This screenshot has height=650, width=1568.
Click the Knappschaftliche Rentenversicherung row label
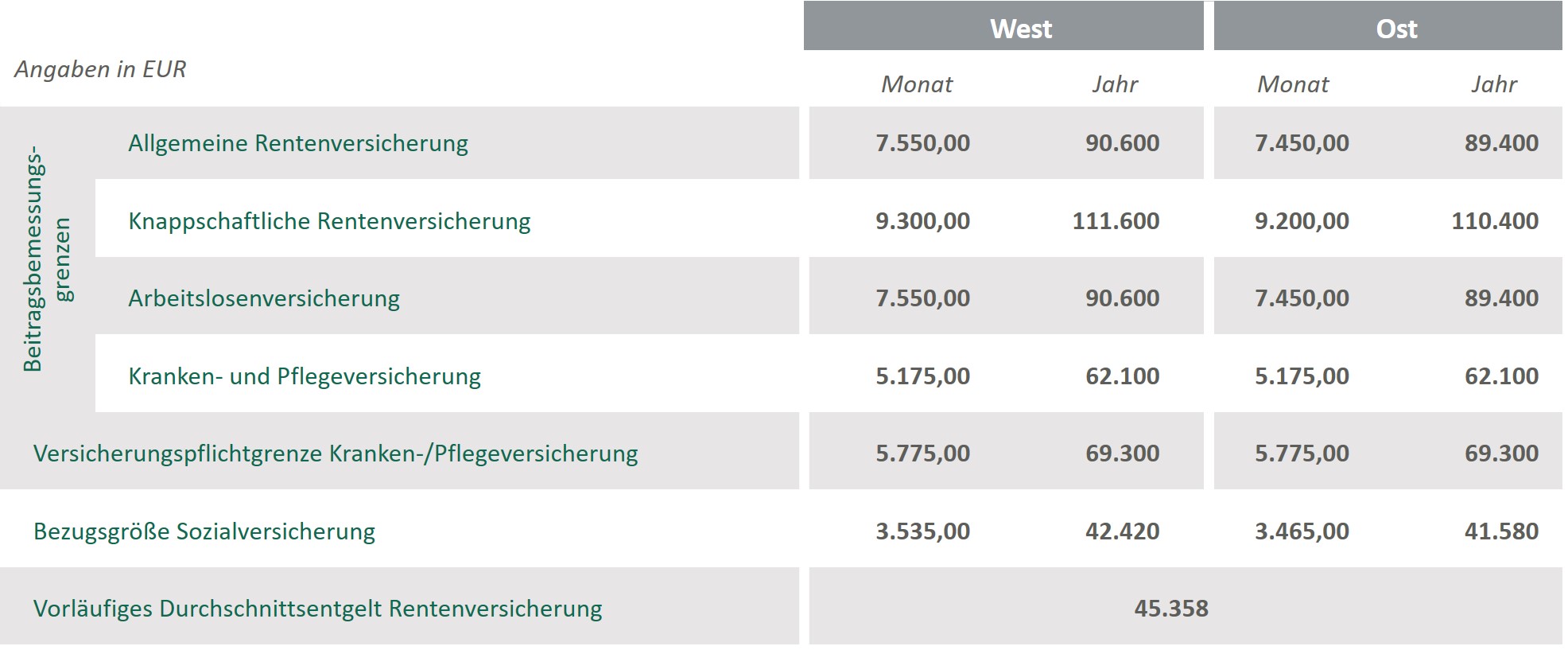coord(329,221)
